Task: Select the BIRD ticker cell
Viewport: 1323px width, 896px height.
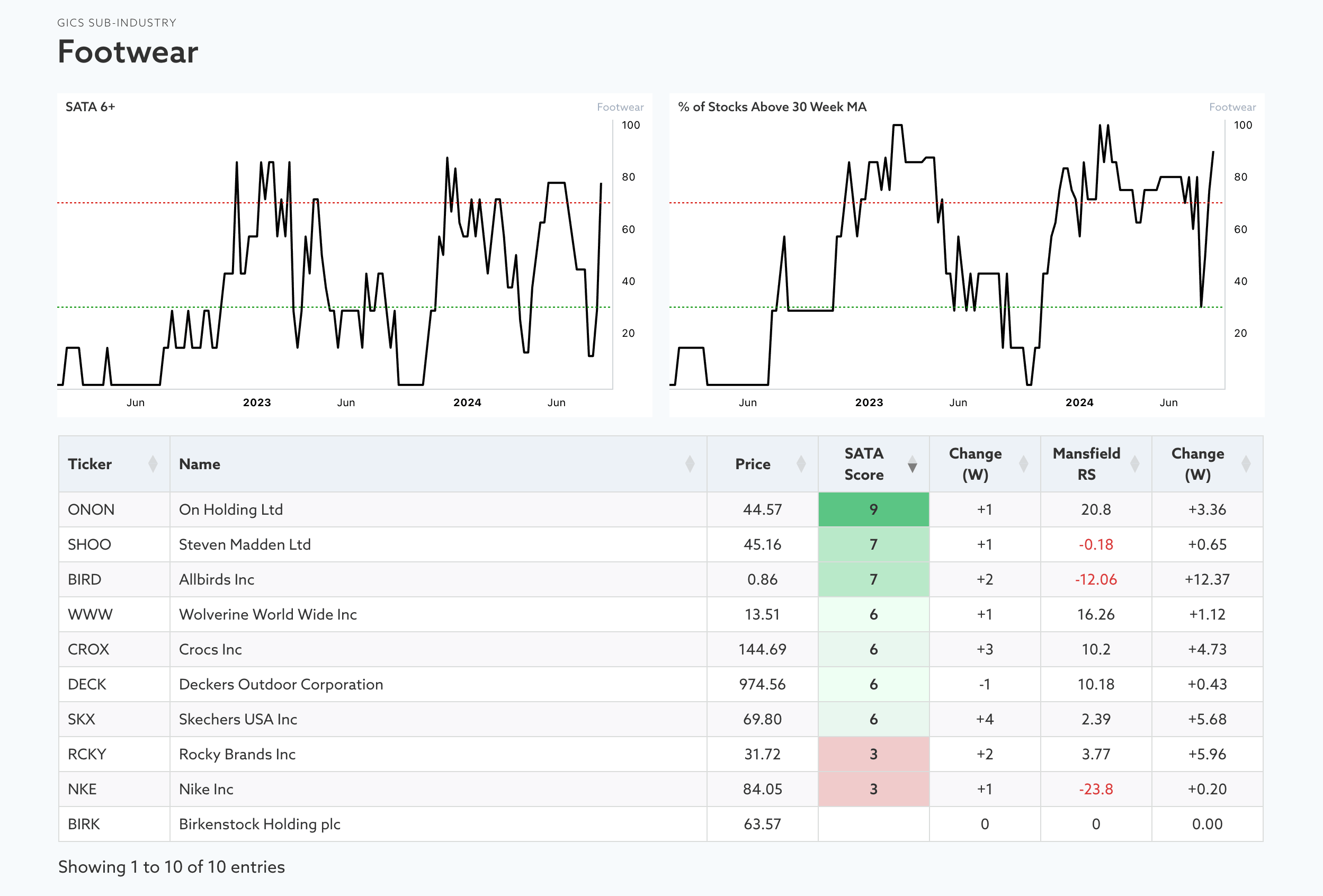Action: pyautogui.click(x=114, y=579)
